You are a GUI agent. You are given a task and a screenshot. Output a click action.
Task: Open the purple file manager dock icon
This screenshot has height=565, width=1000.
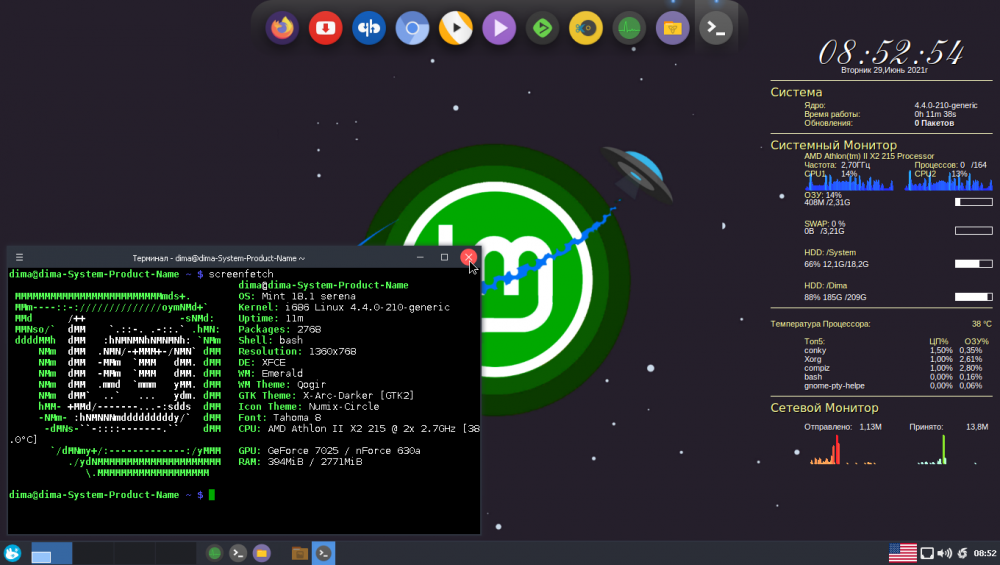[x=672, y=28]
